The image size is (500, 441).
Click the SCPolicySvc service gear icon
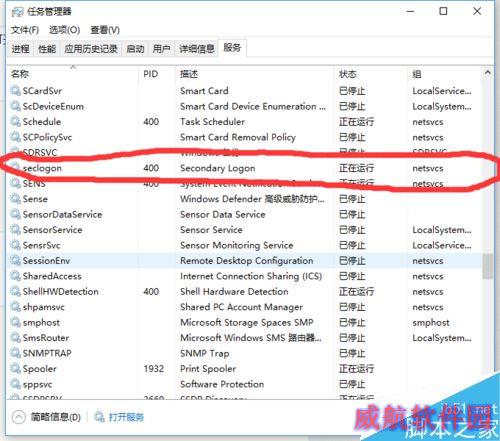coord(15,137)
